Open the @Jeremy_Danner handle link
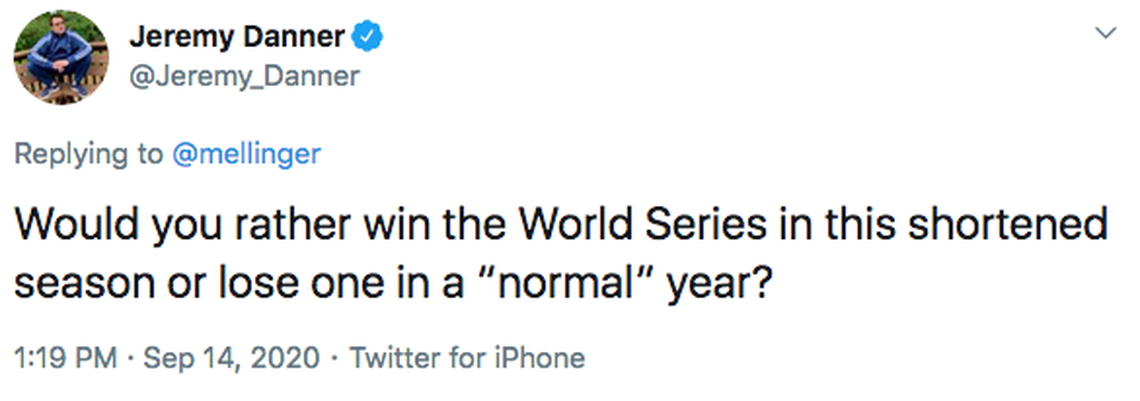The height and width of the screenshot is (401, 1140). click(244, 76)
